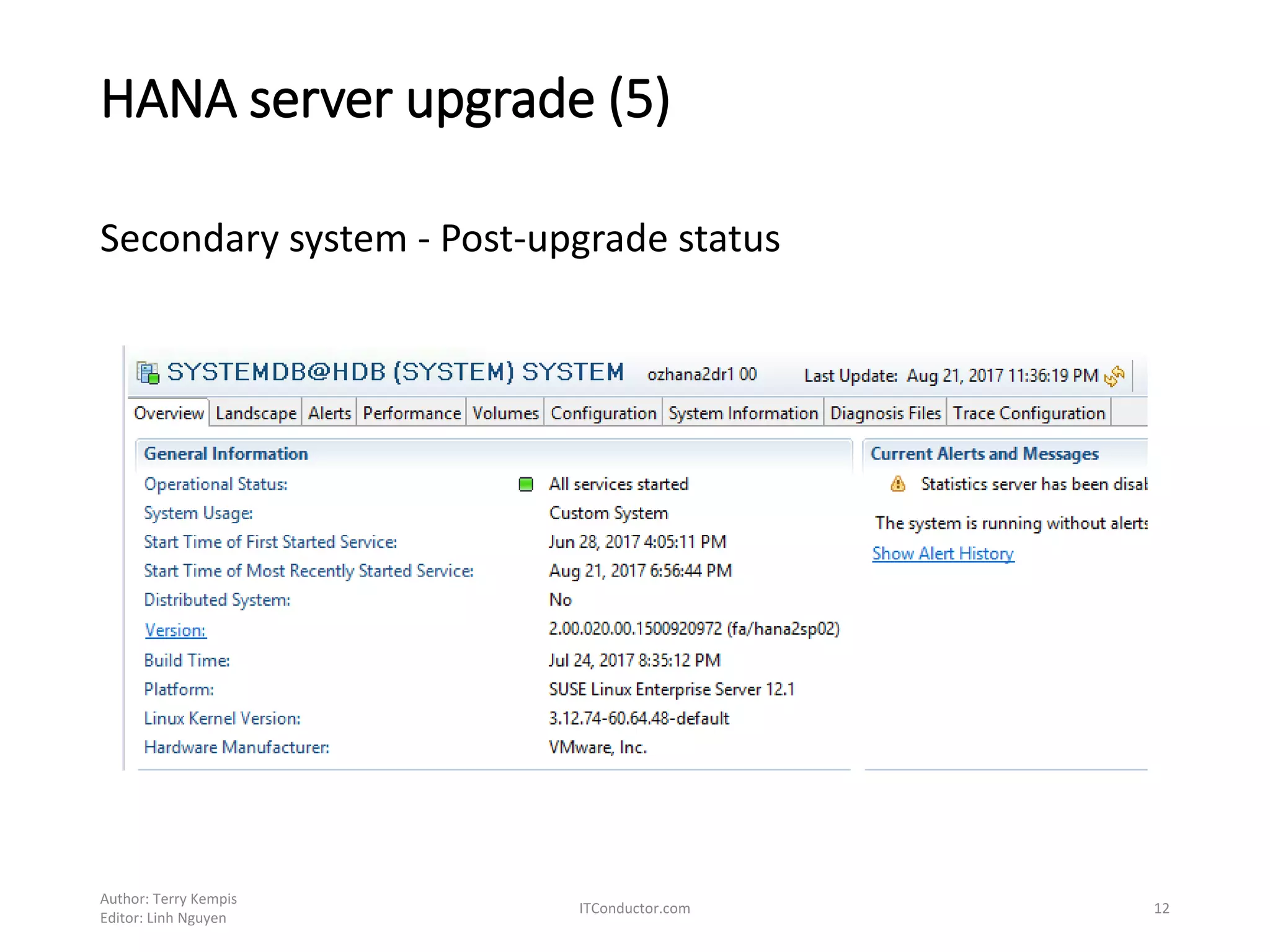The height and width of the screenshot is (952, 1270).
Task: Open the Alerts tab
Action: 329,413
